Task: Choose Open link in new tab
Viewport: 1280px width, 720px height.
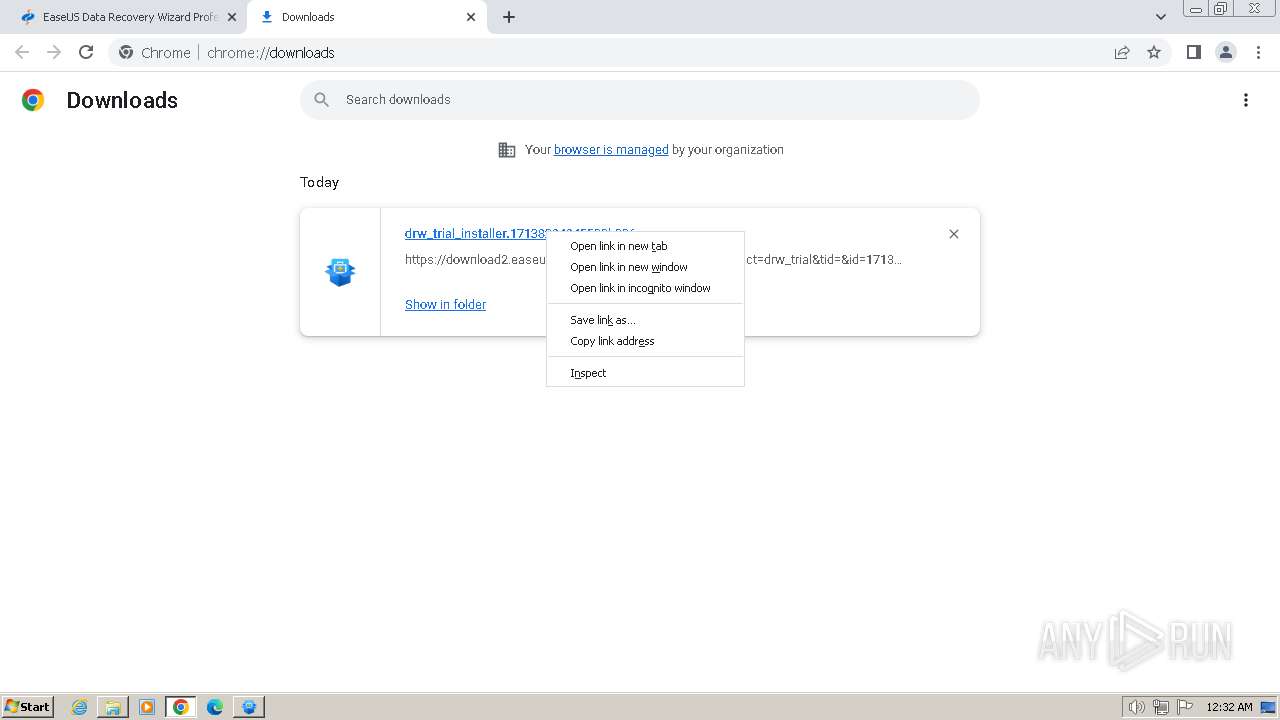Action: [645, 246]
